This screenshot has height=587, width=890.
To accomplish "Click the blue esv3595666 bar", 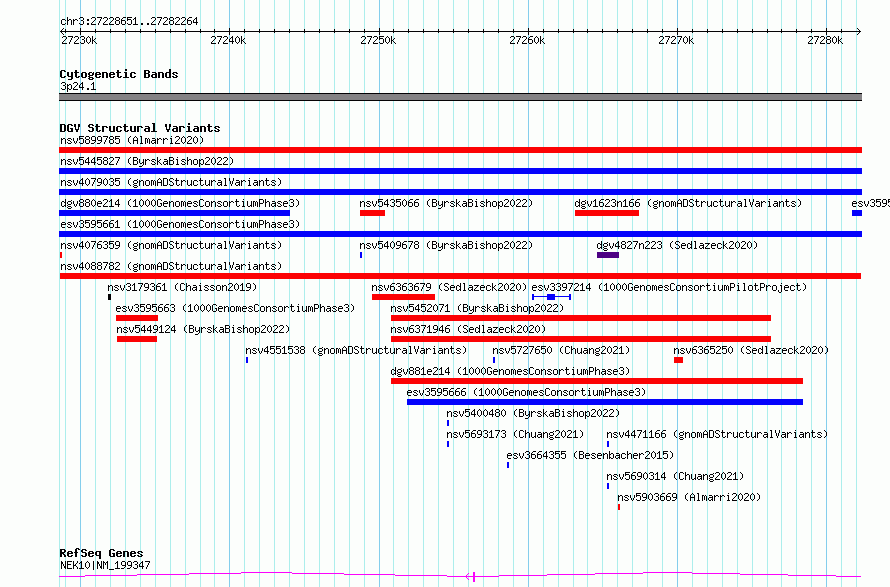I will [605, 402].
